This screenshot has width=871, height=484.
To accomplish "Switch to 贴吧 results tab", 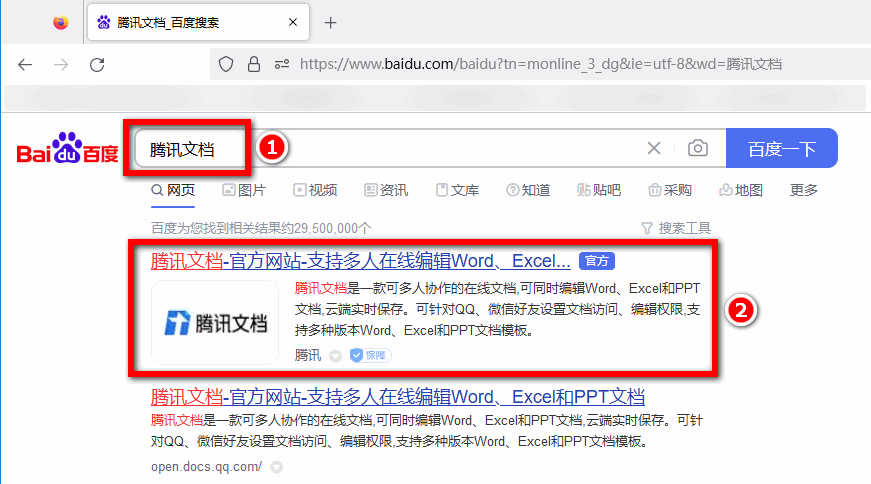I will coord(599,191).
